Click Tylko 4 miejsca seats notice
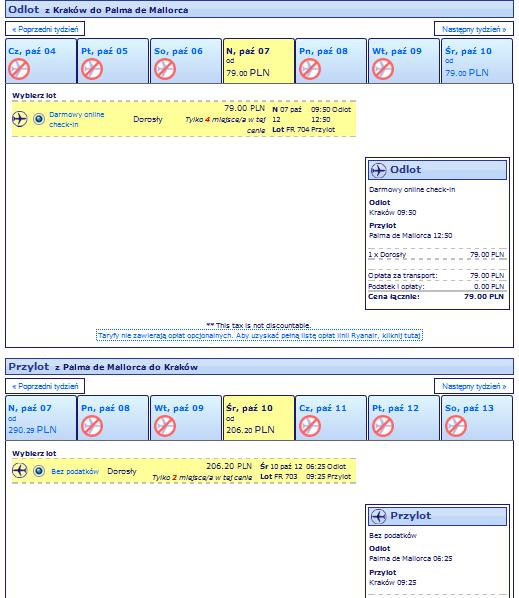 pyautogui.click(x=225, y=125)
